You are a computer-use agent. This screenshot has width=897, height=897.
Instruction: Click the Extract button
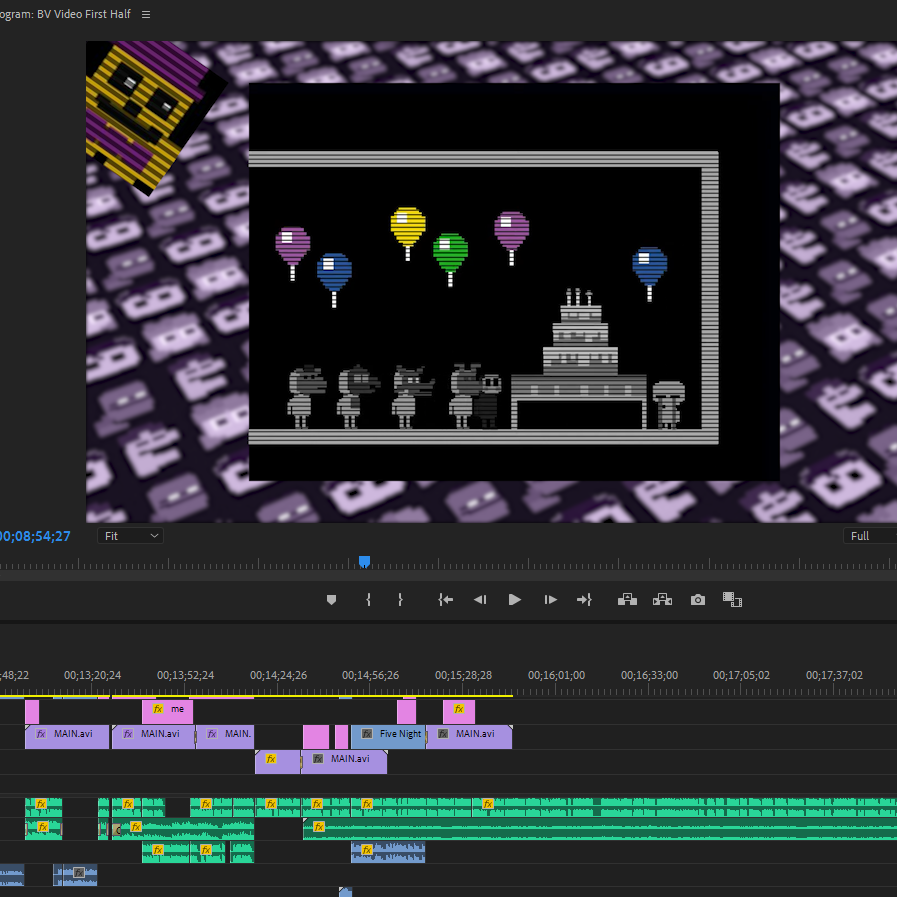[x=662, y=600]
